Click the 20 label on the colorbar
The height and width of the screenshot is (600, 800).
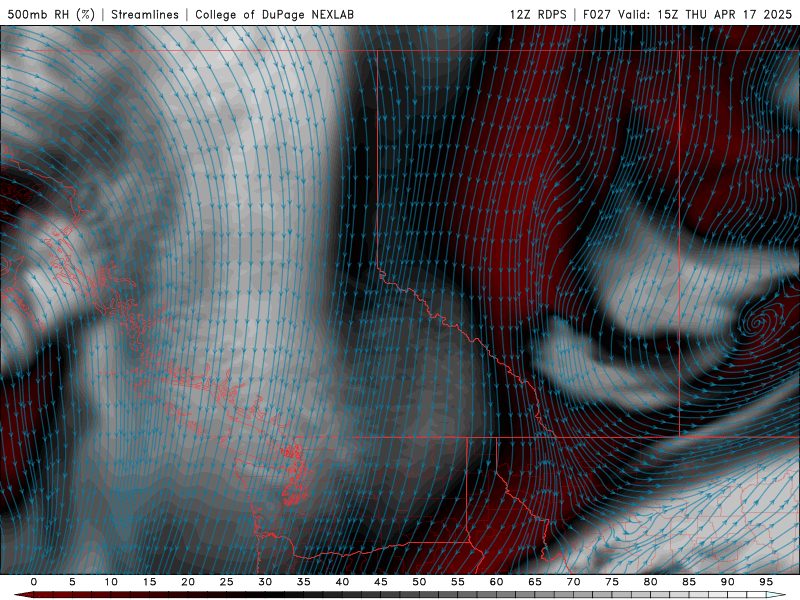point(188,582)
